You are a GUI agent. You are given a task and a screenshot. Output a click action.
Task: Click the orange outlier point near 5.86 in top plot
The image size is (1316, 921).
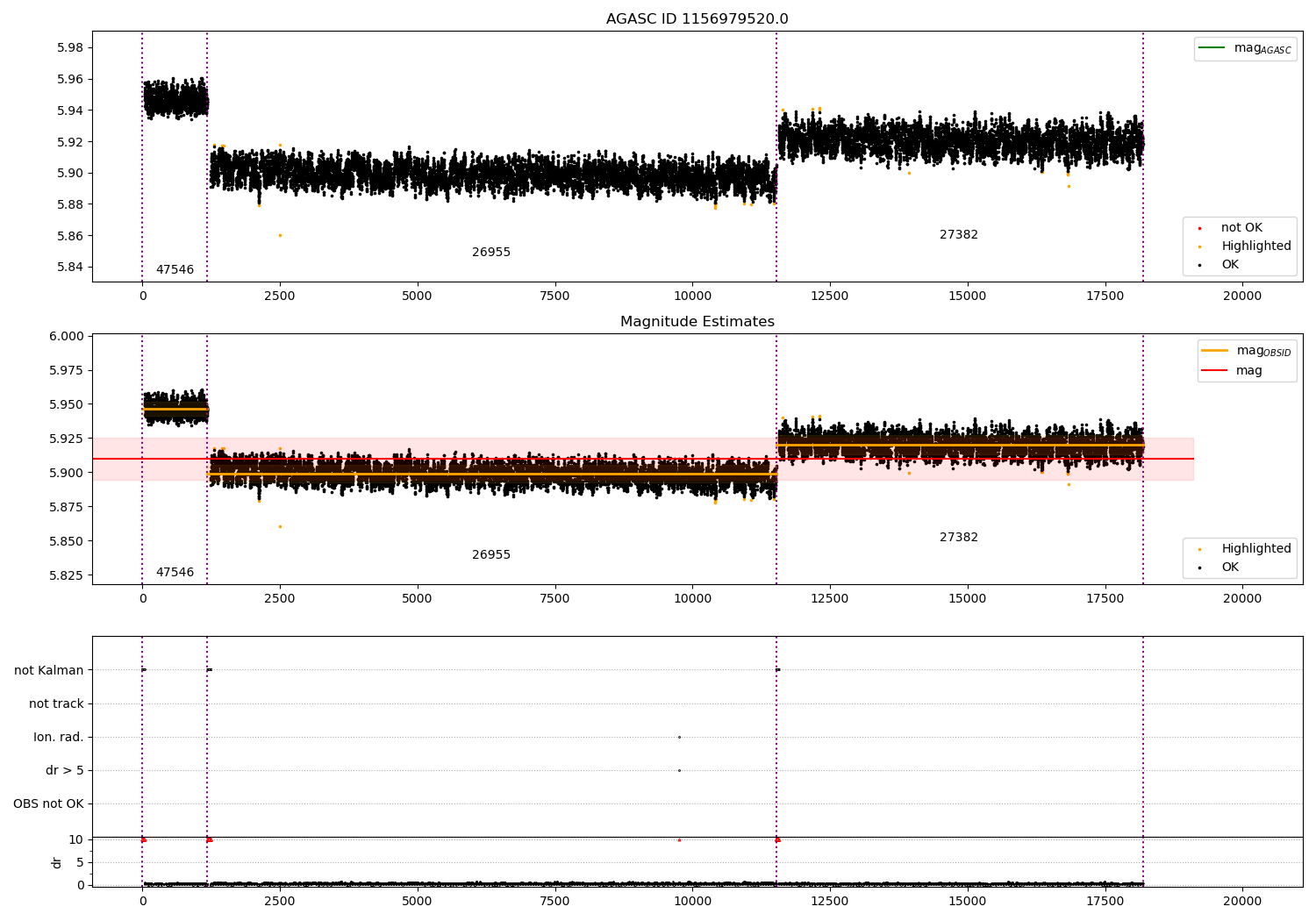pos(280,235)
